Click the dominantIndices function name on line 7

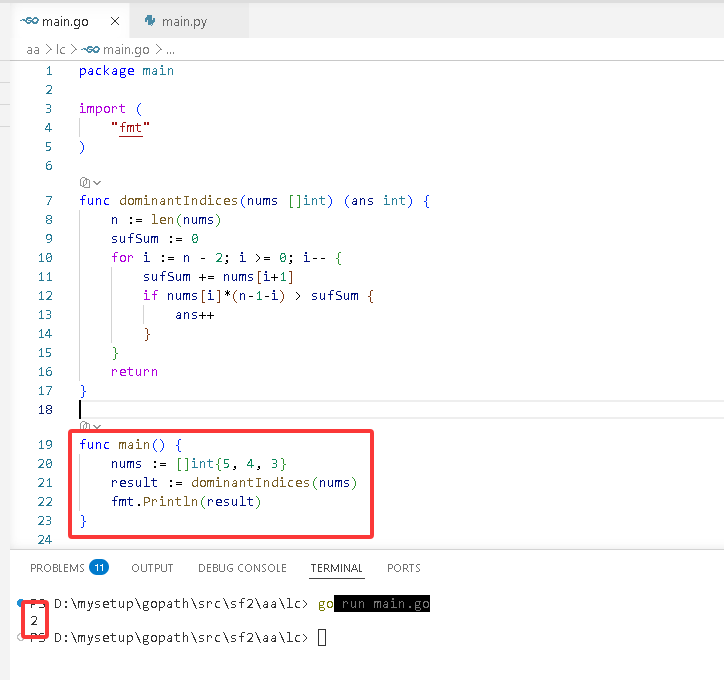(x=179, y=201)
